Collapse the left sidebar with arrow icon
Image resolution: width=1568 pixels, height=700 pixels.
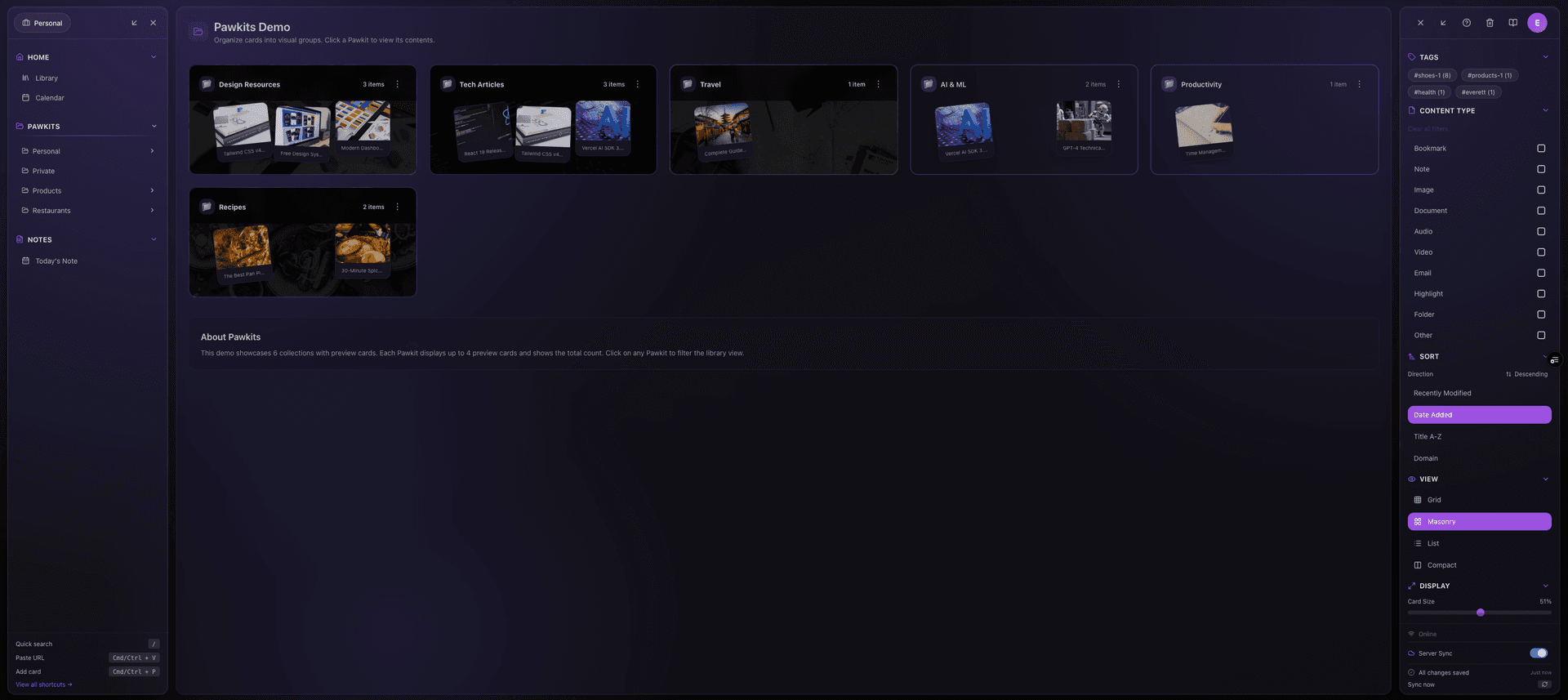click(x=134, y=23)
